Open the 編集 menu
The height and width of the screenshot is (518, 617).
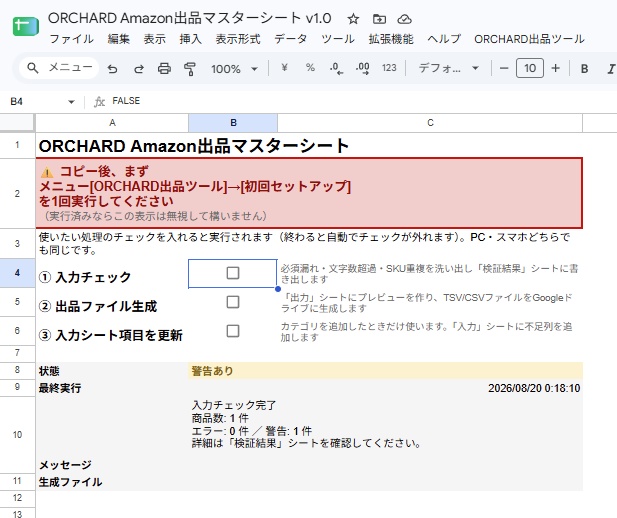pos(118,39)
